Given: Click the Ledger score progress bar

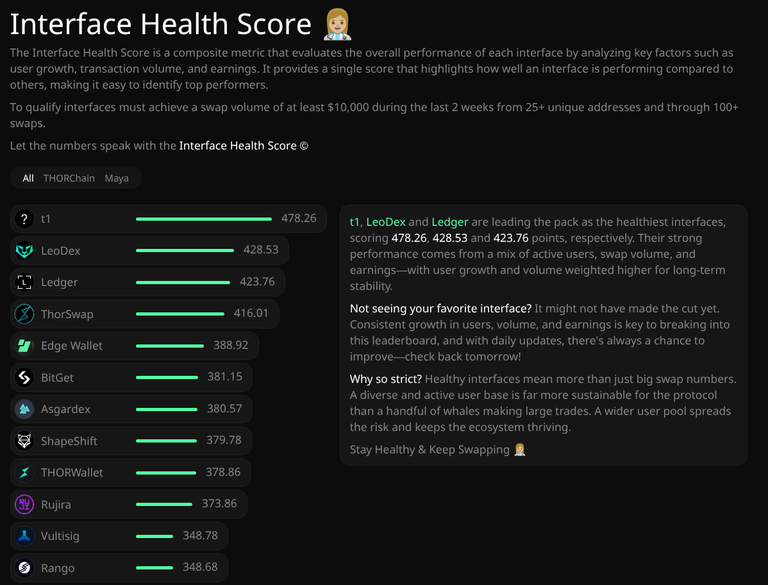Looking at the screenshot, I should (183, 282).
